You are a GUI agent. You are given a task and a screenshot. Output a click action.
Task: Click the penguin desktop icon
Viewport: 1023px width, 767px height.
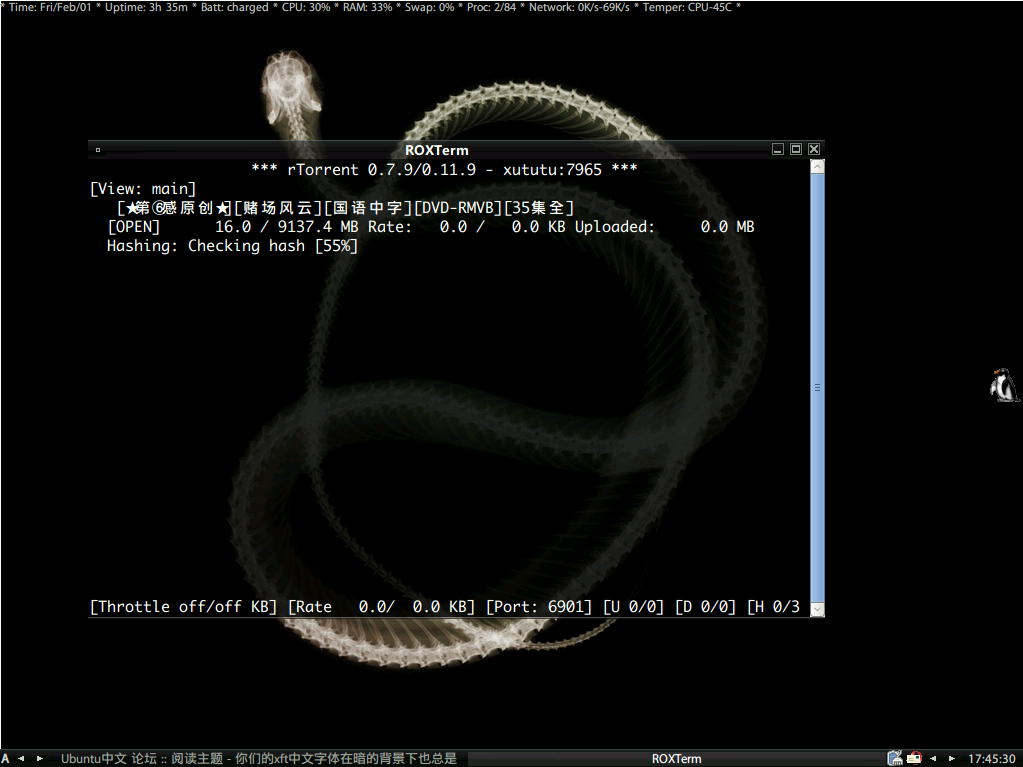pos(1003,385)
